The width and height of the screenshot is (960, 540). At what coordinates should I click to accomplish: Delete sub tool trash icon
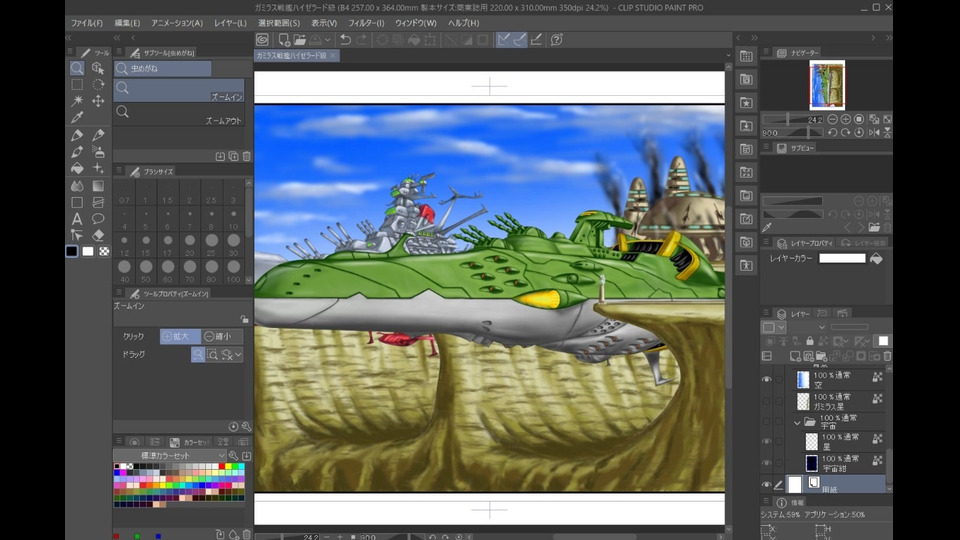click(247, 157)
